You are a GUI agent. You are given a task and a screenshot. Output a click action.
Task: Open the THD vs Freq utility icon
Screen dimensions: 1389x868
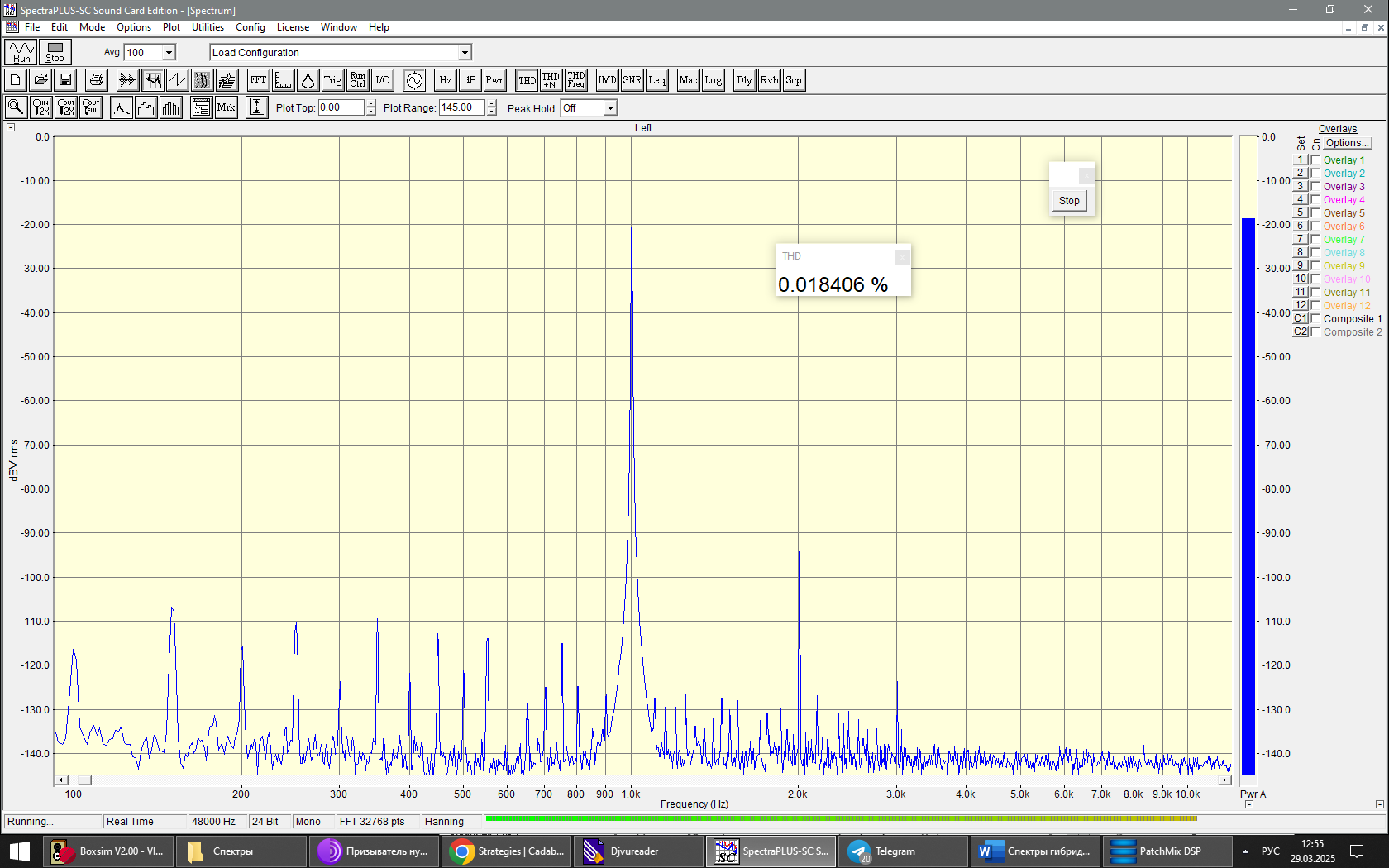(576, 80)
